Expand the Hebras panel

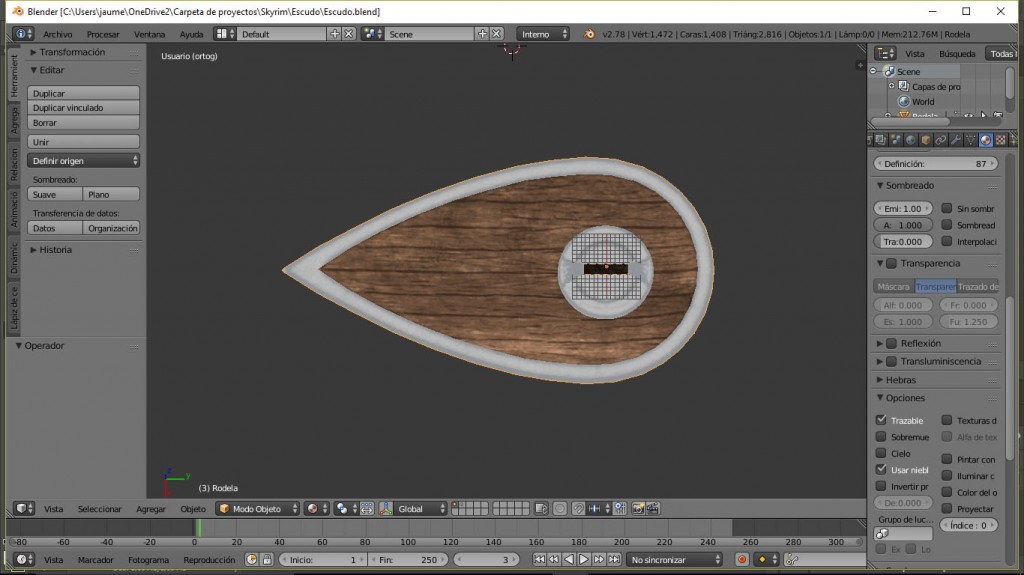tap(900, 380)
